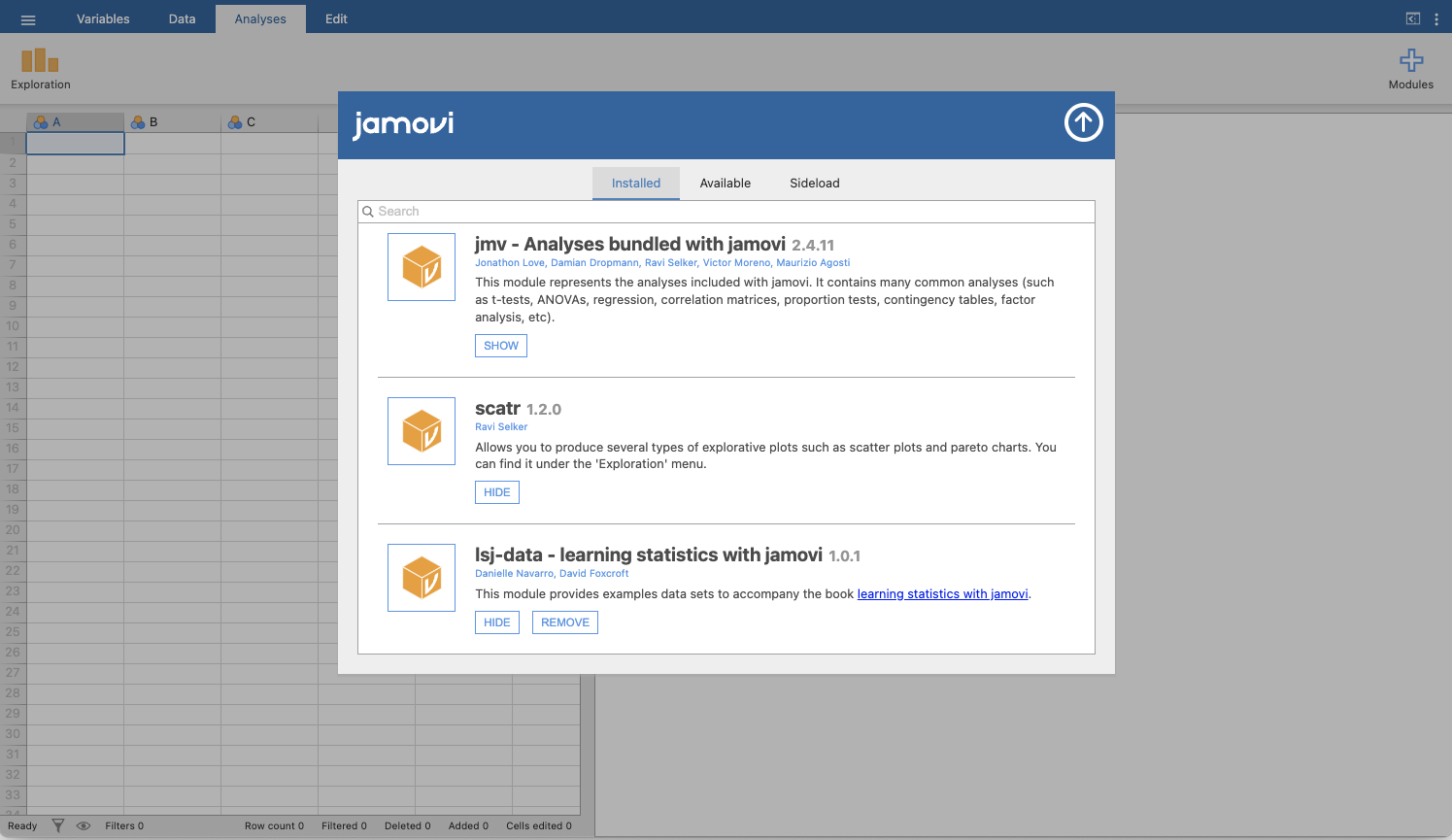Switch to the Variables tab

point(103,18)
